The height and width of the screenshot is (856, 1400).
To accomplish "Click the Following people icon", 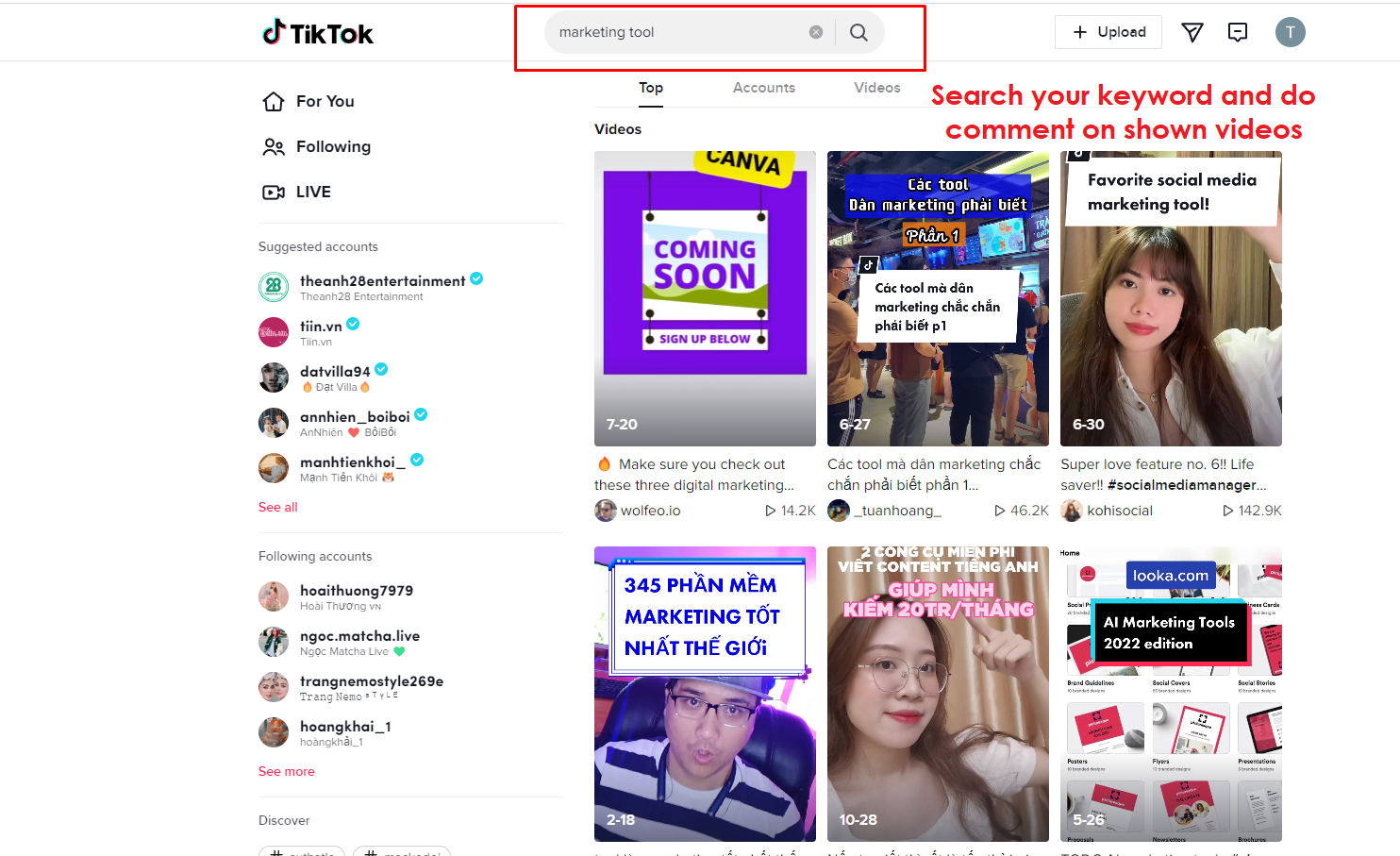I will pos(274,146).
